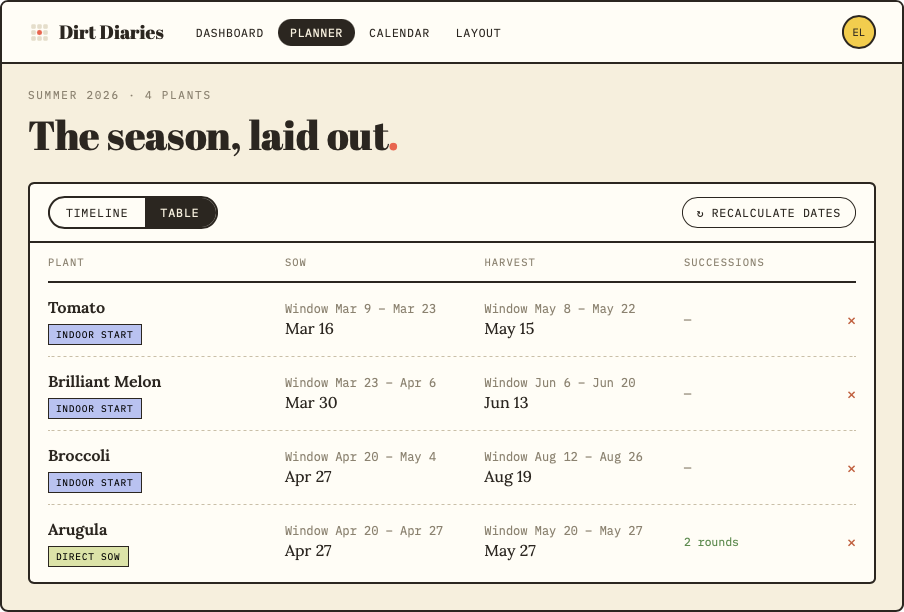Click the Broccoli harvest date Aug 19
Image resolution: width=904 pixels, height=612 pixels.
(x=507, y=477)
